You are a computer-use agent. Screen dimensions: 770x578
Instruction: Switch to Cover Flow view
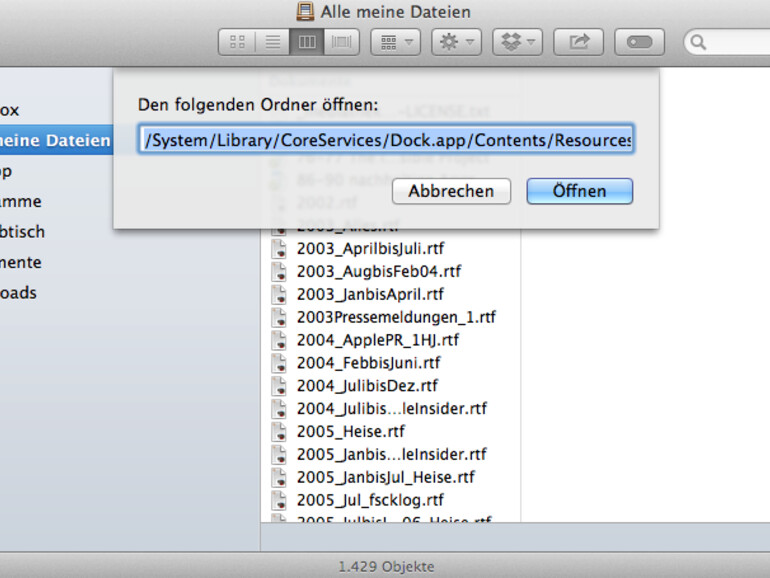(341, 42)
